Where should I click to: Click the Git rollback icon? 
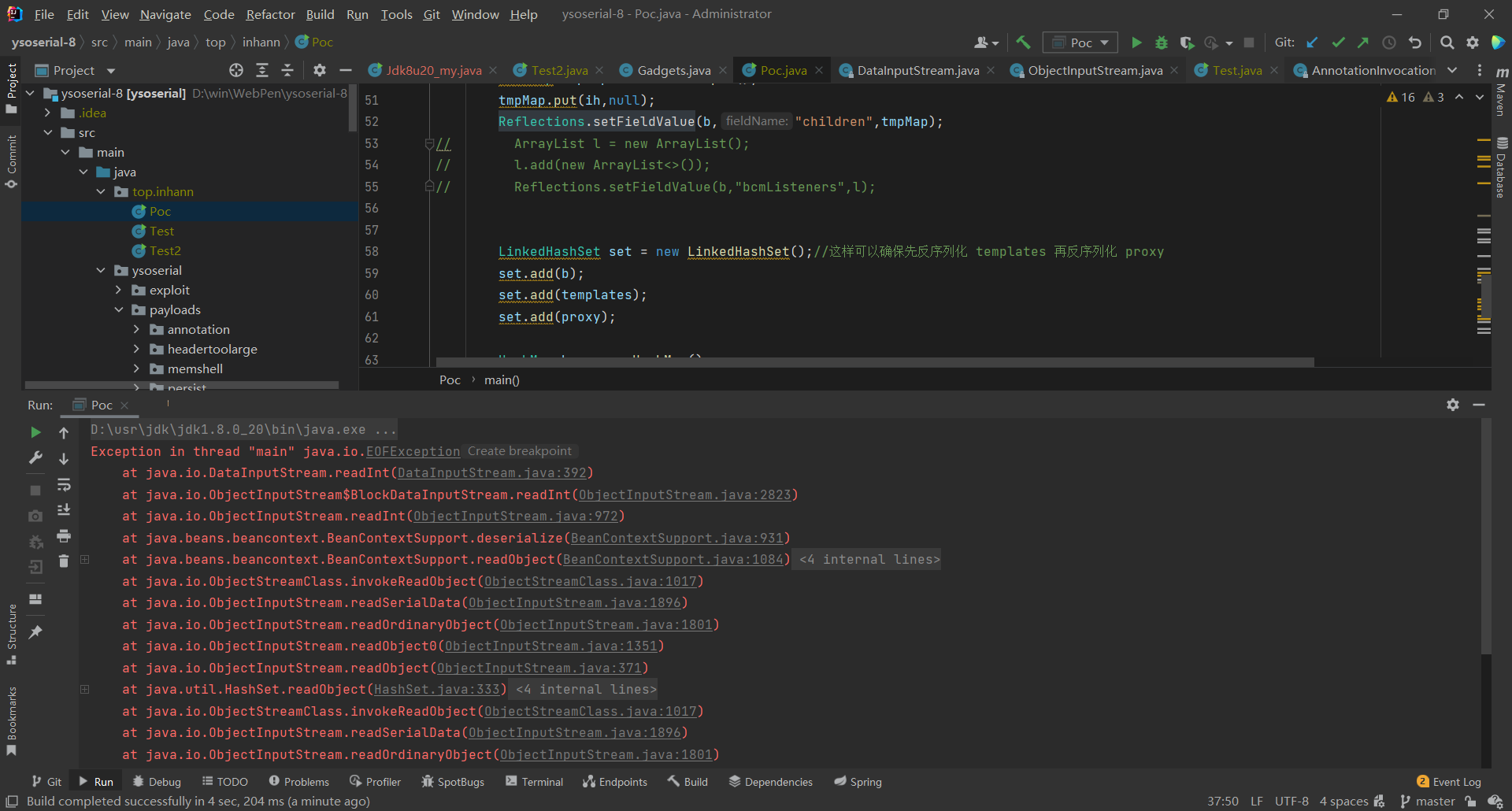click(1415, 43)
